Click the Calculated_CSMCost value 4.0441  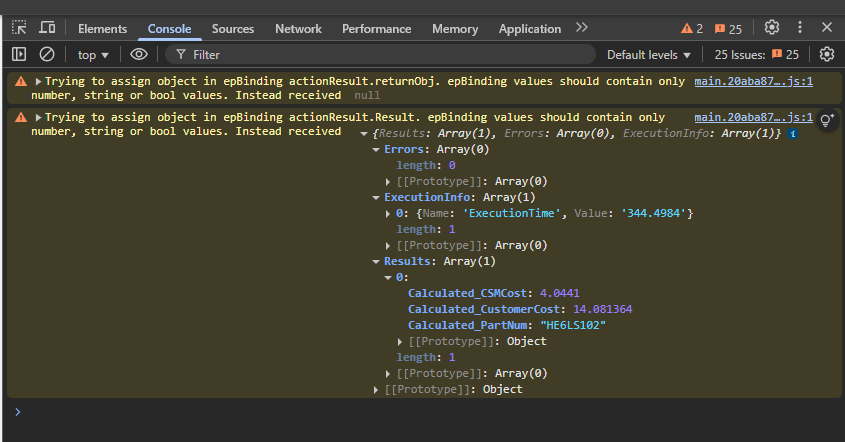click(x=559, y=293)
